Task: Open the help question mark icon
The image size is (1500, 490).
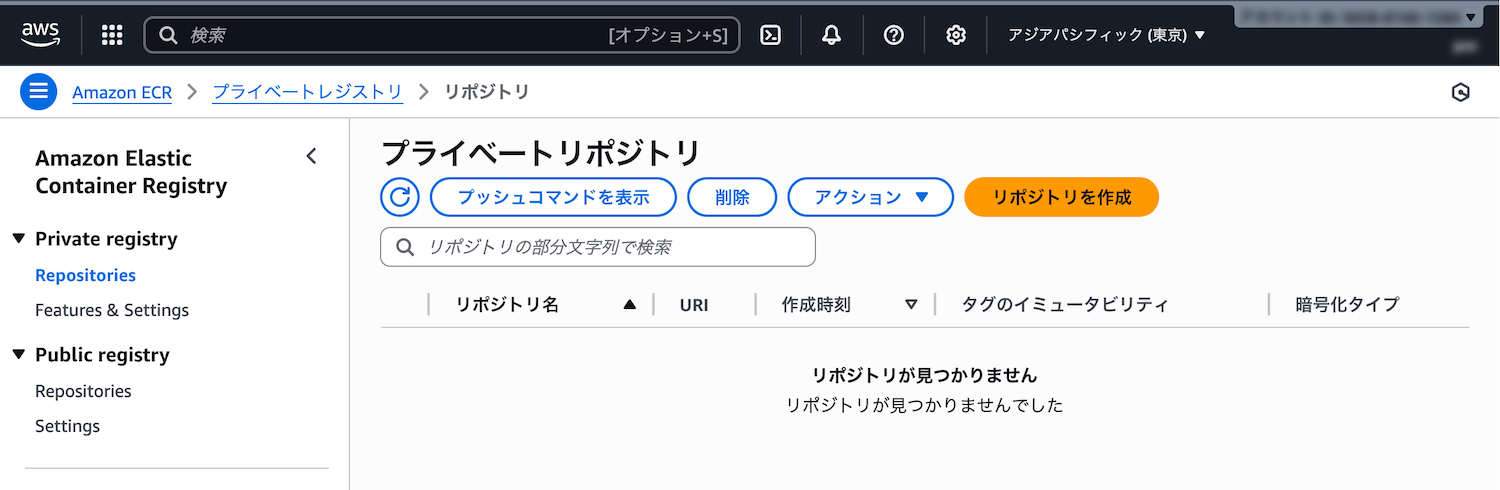Action: [x=894, y=35]
